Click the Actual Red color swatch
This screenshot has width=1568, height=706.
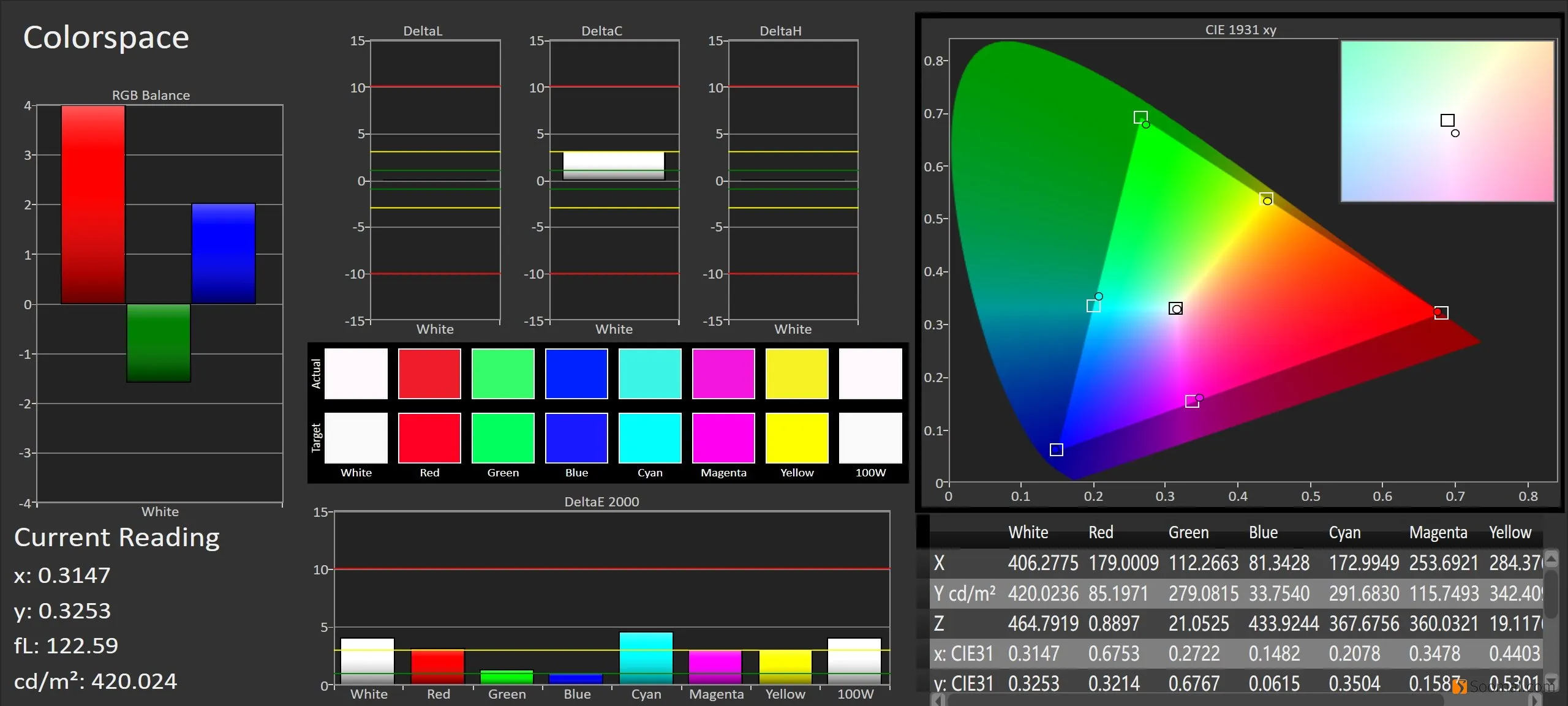(429, 374)
